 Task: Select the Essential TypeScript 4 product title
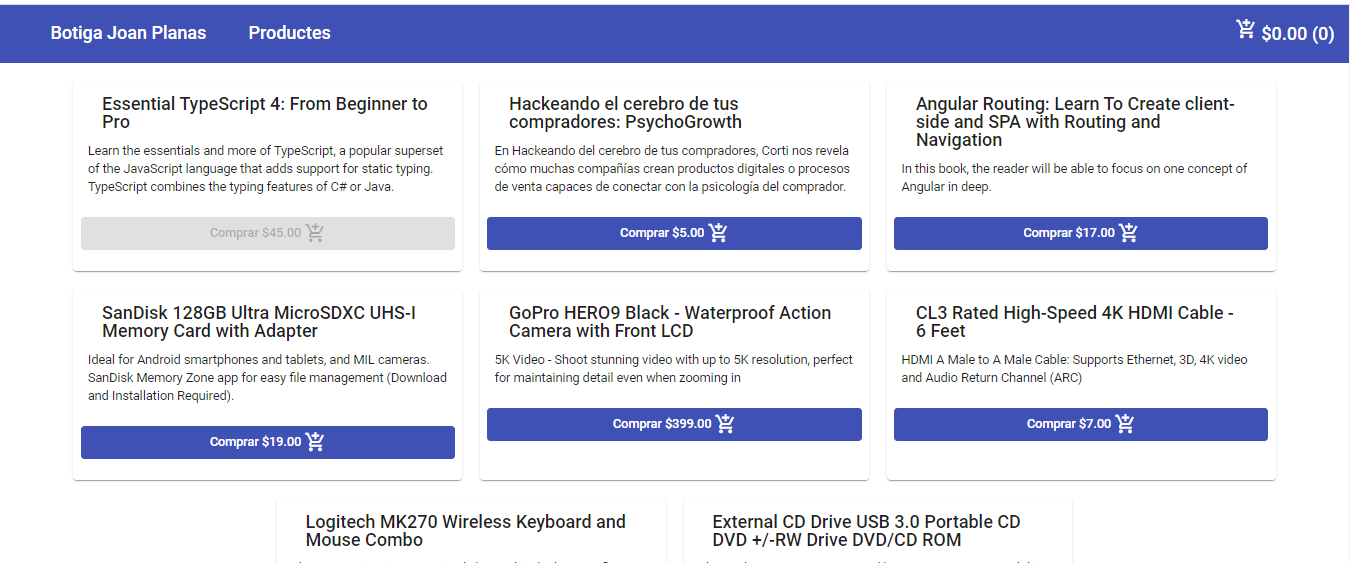tap(265, 113)
